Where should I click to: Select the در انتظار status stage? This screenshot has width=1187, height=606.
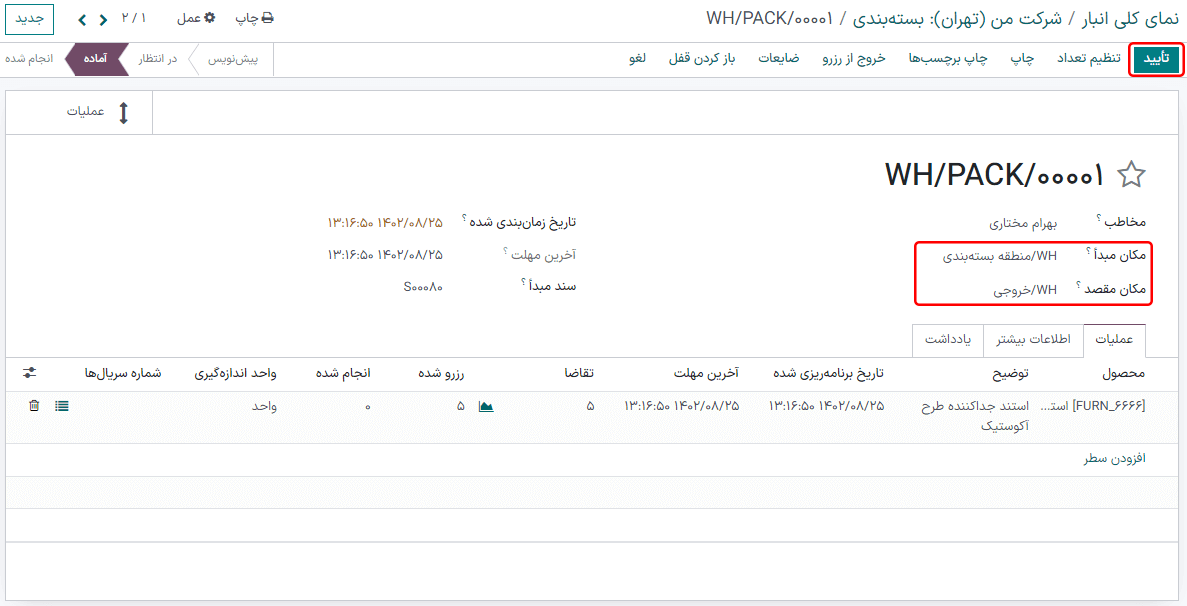tap(157, 59)
